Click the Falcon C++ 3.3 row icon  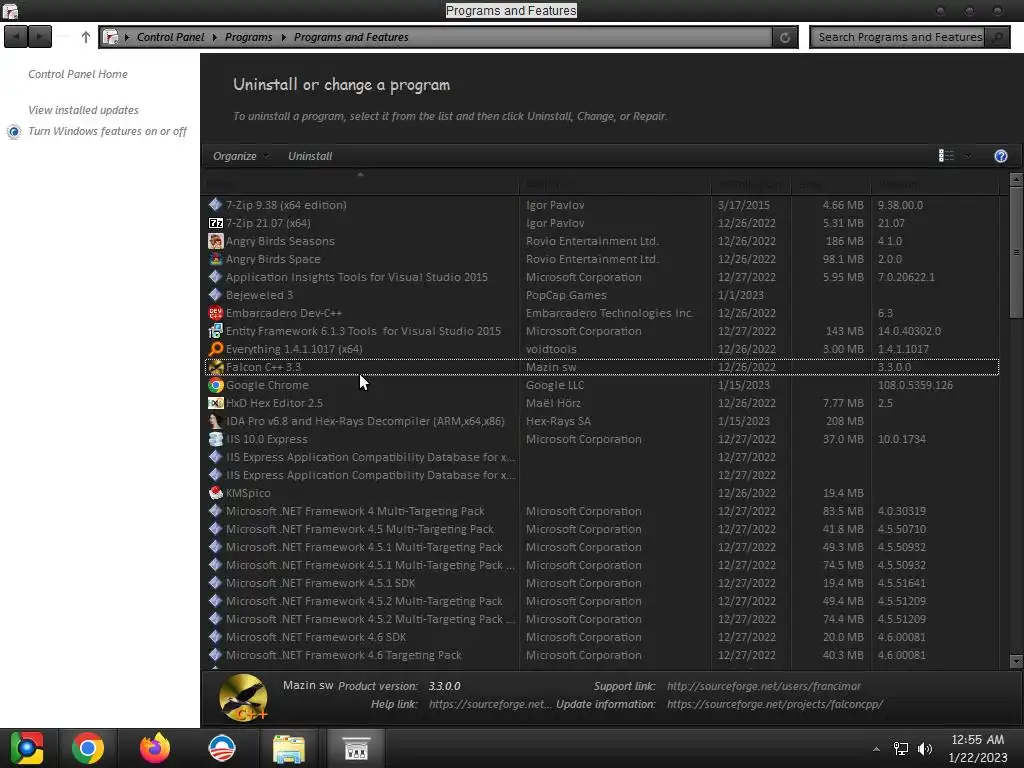pyautogui.click(x=216, y=367)
